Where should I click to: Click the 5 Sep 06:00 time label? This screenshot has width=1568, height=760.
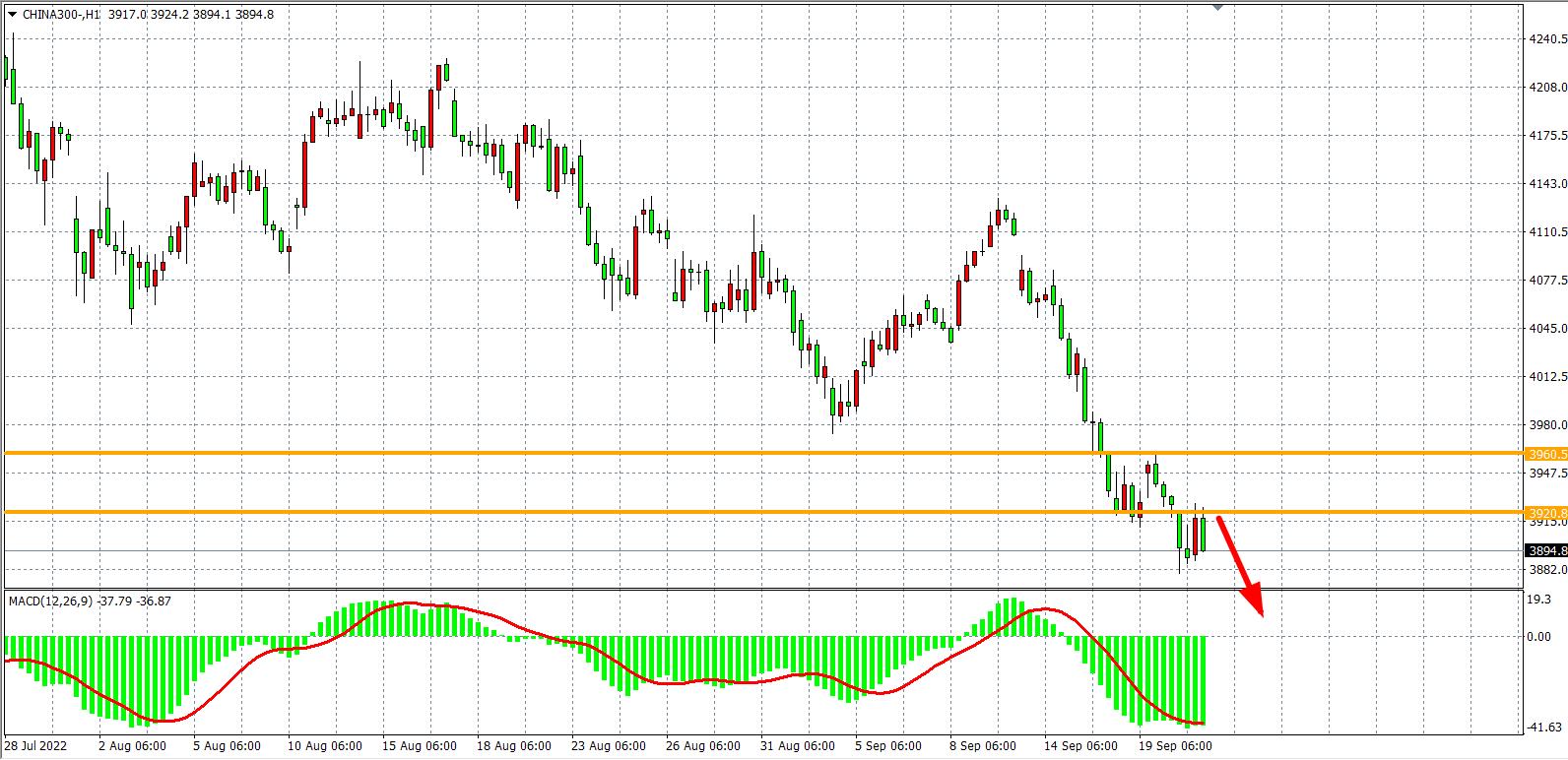click(888, 746)
